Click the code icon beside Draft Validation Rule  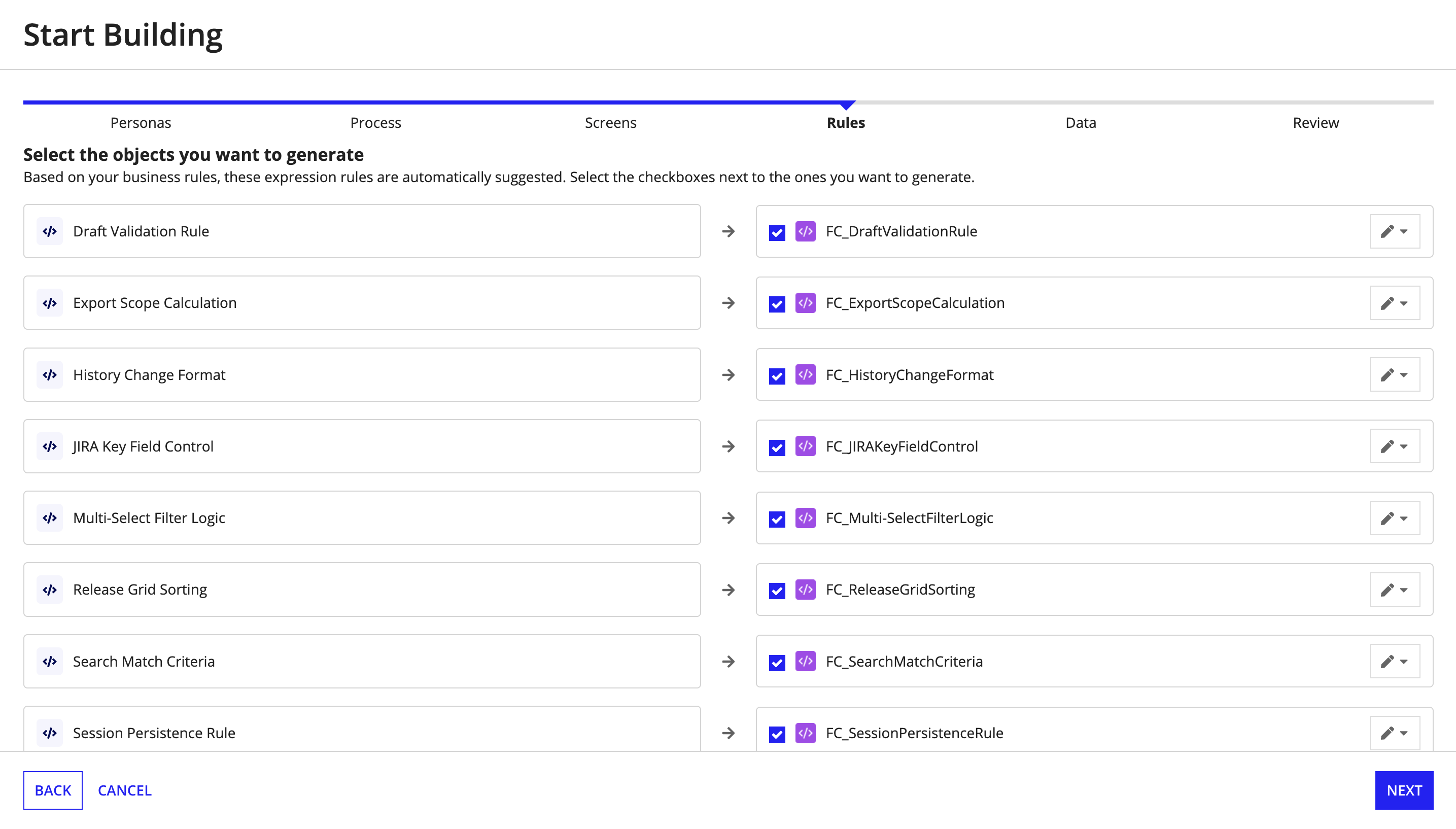pos(50,231)
